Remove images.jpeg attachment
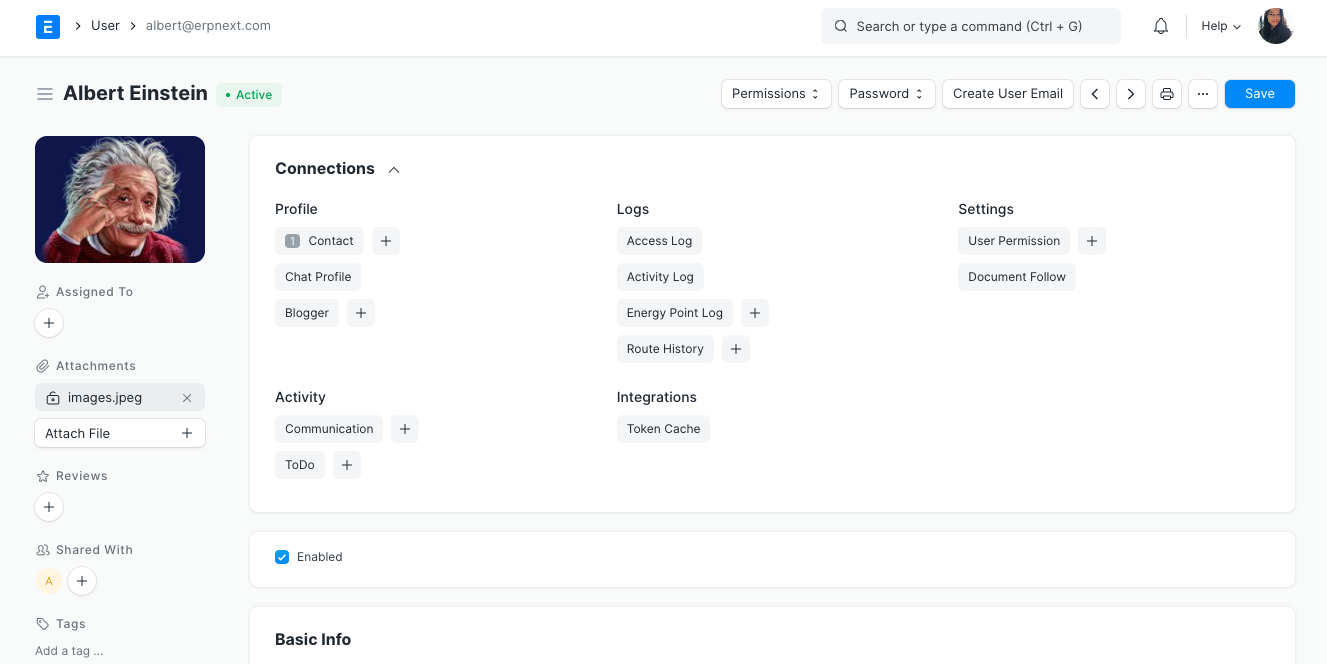Image resolution: width=1327 pixels, height=664 pixels. pyautogui.click(x=187, y=398)
